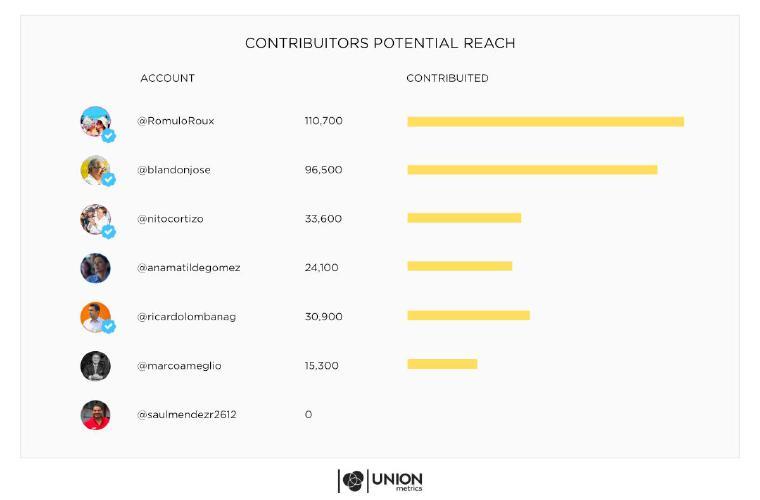
Task: Click @marcoameglio profile avatar
Action: click(x=96, y=366)
